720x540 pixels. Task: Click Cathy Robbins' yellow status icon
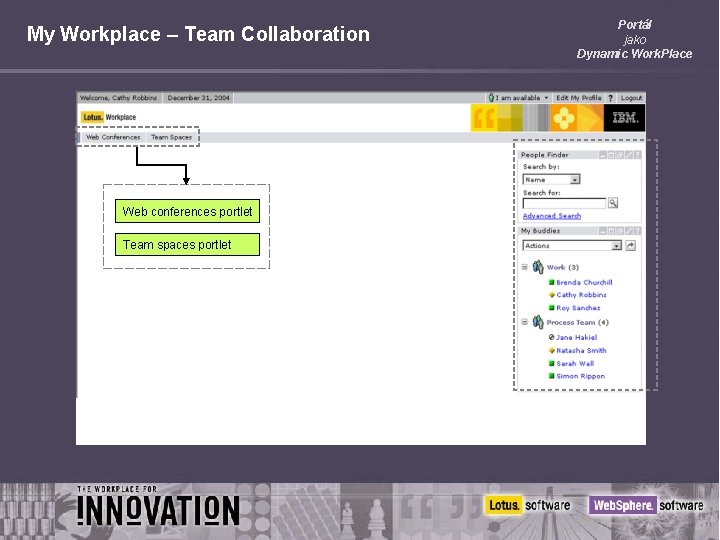coord(551,295)
